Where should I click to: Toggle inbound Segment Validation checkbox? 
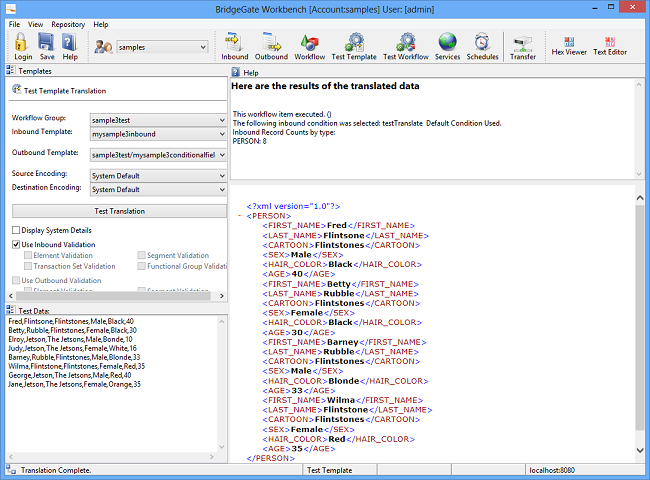(x=141, y=255)
